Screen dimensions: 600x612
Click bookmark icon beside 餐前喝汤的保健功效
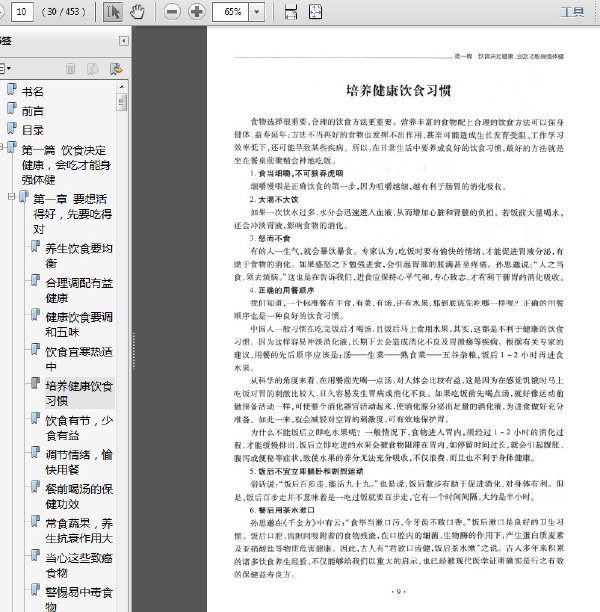35,486
